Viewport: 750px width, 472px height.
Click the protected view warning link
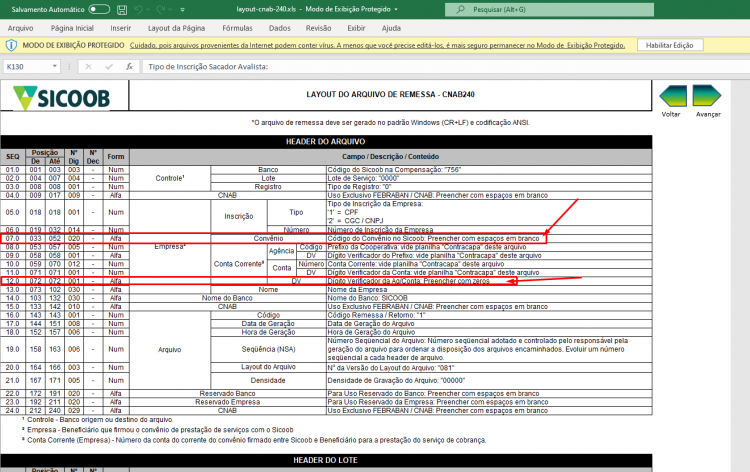pyautogui.click(x=377, y=45)
